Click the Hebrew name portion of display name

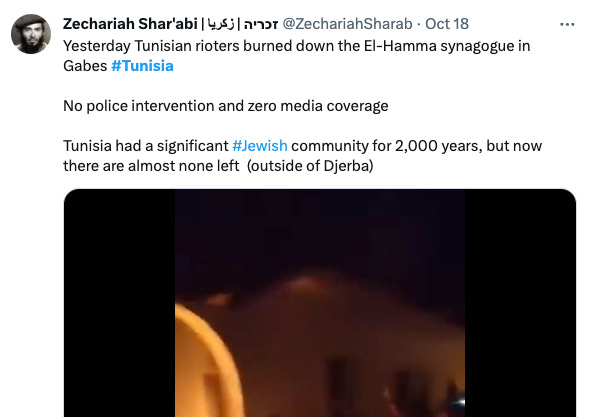260,24
